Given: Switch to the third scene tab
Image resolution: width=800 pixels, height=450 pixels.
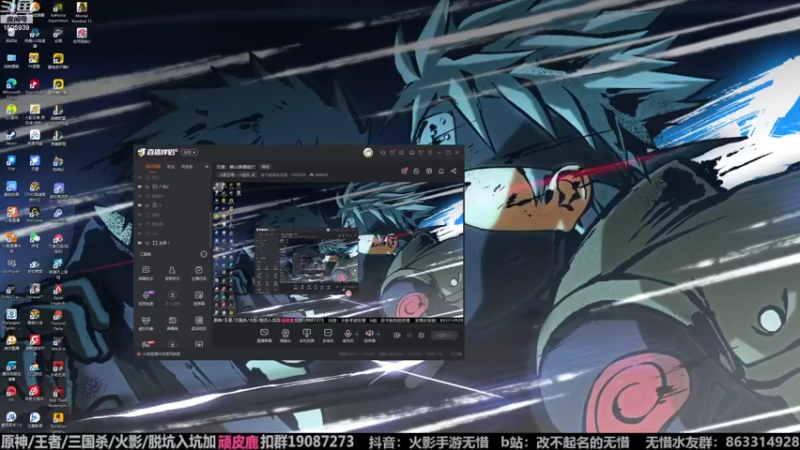Looking at the screenshot, I should [x=187, y=167].
